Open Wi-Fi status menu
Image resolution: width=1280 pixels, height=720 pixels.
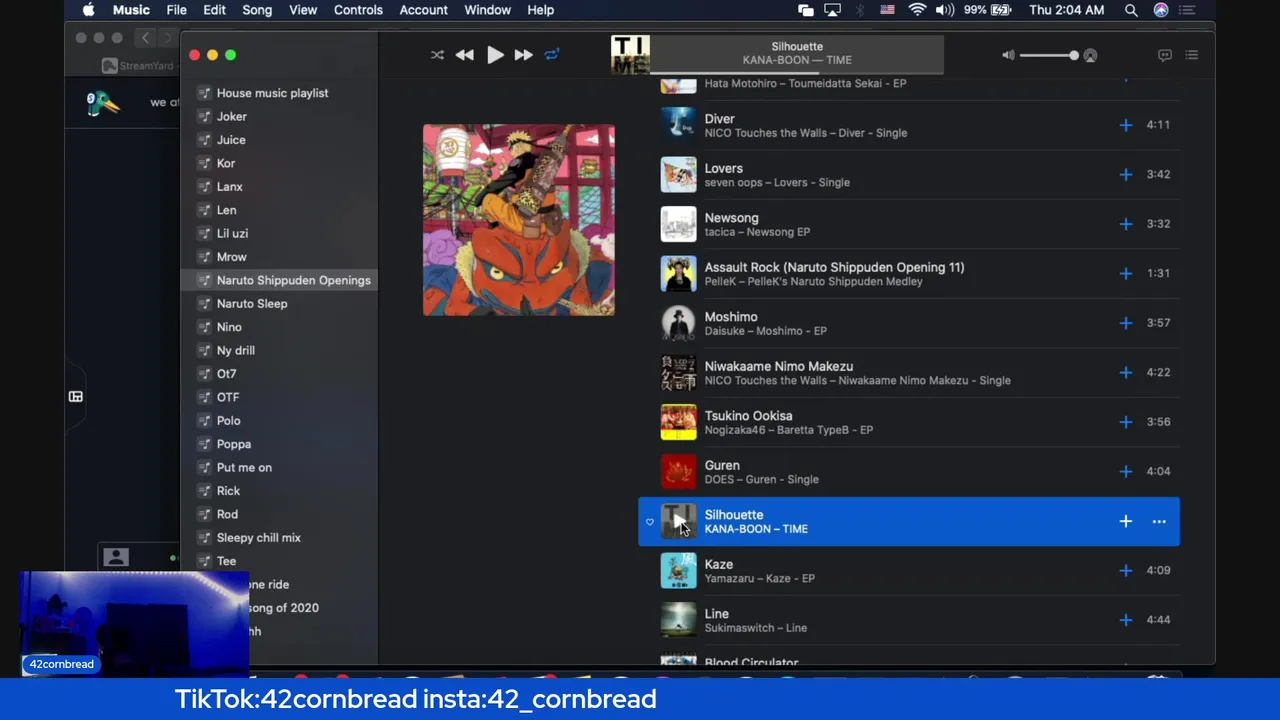[x=917, y=10]
